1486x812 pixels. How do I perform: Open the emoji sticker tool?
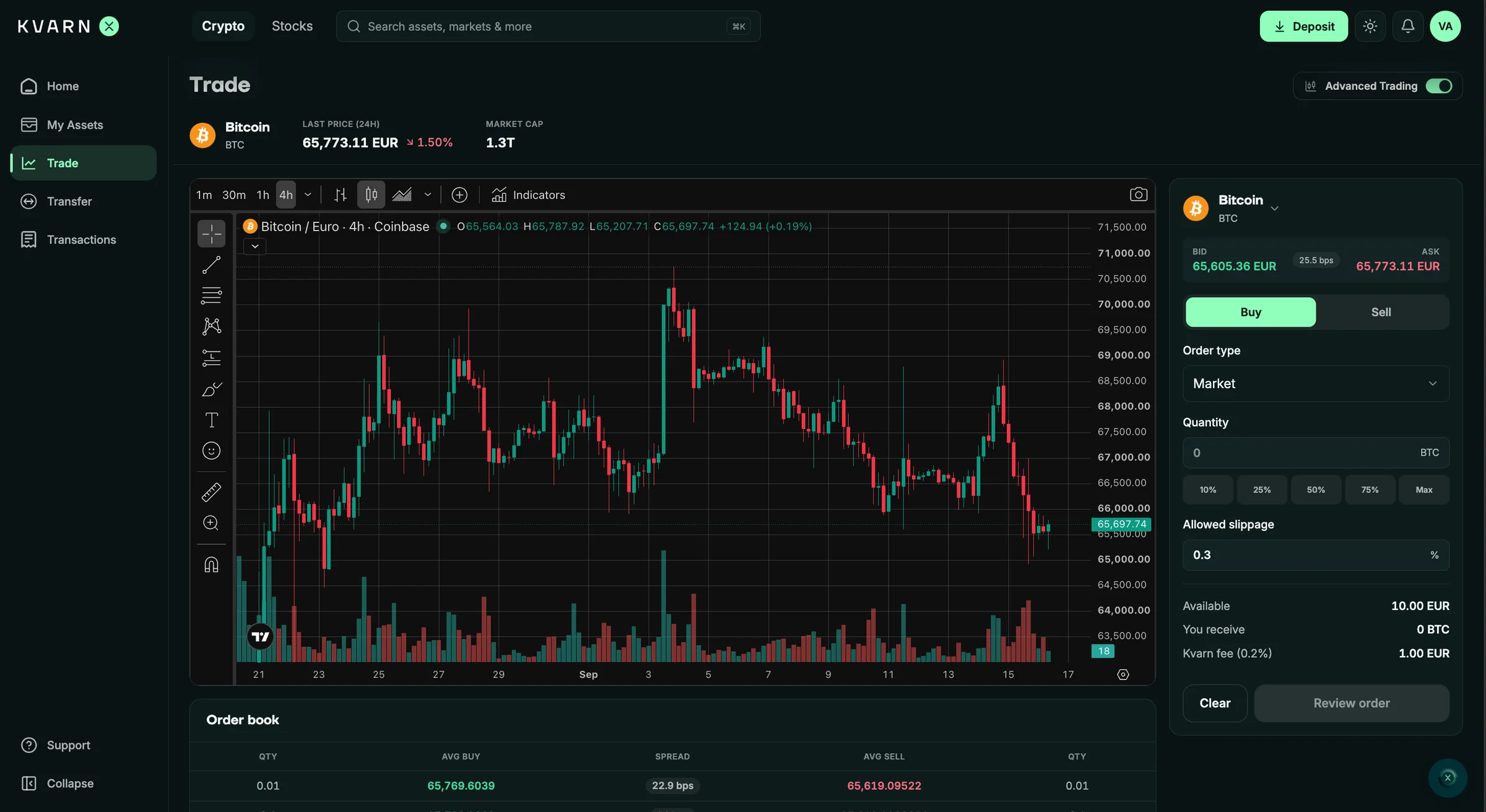(211, 451)
